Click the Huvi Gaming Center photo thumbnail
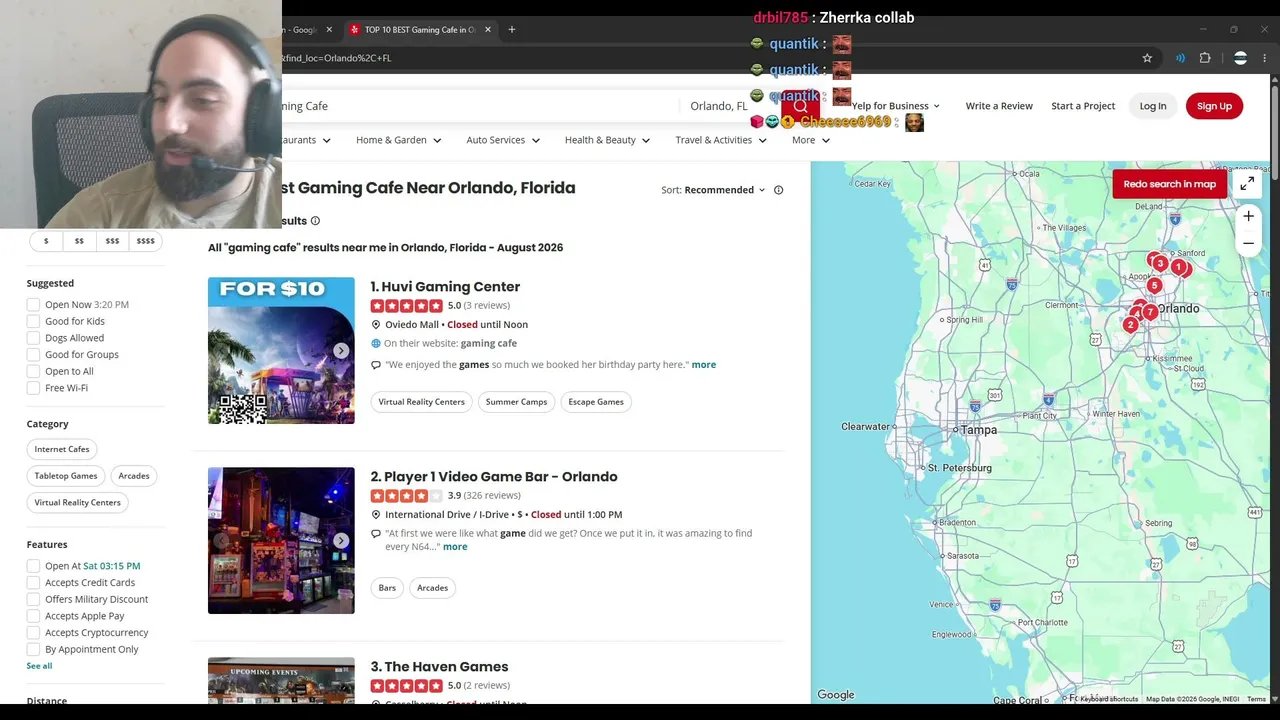The width and height of the screenshot is (1280, 720). [x=281, y=351]
